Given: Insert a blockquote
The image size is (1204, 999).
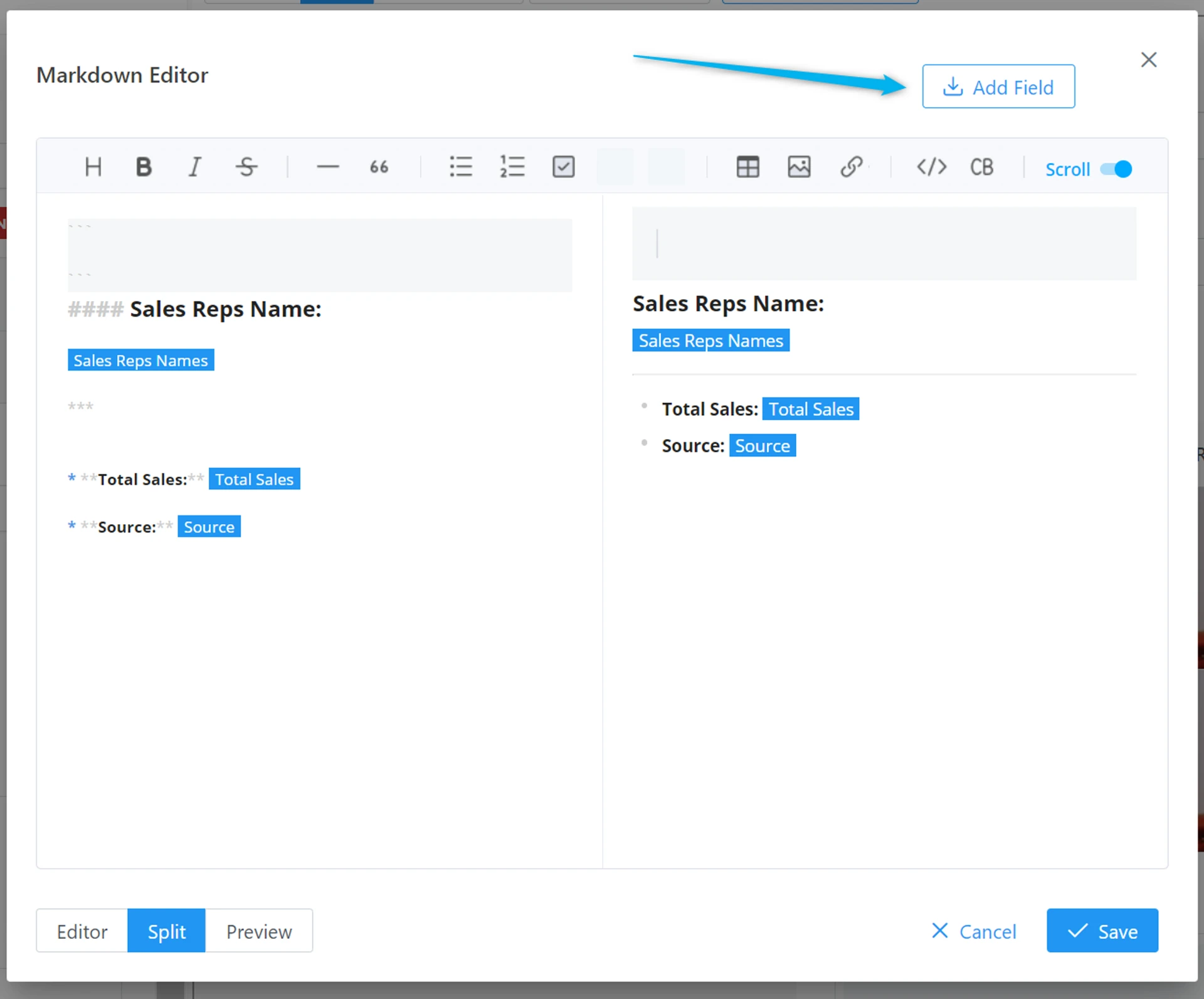Looking at the screenshot, I should [379, 167].
